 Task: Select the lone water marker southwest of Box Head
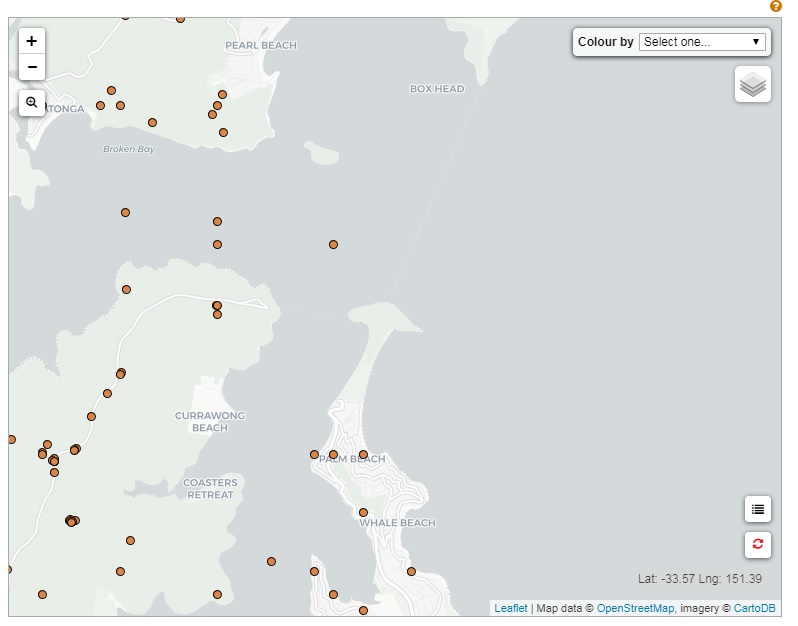click(x=333, y=244)
